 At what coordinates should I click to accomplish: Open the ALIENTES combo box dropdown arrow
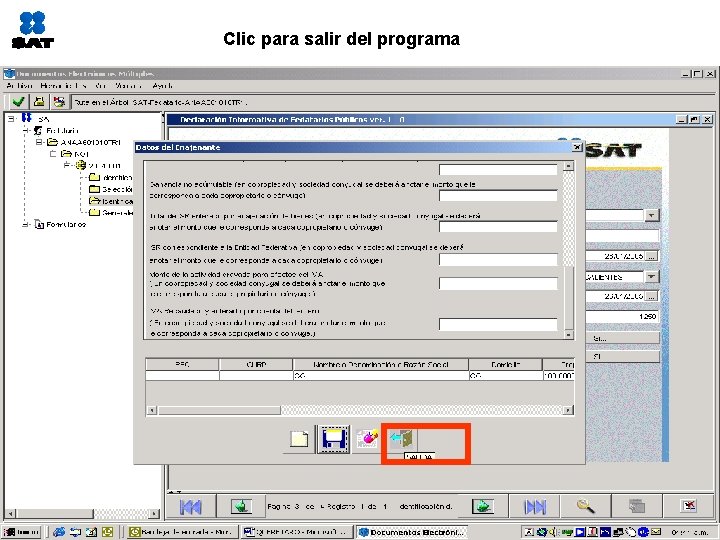[652, 277]
